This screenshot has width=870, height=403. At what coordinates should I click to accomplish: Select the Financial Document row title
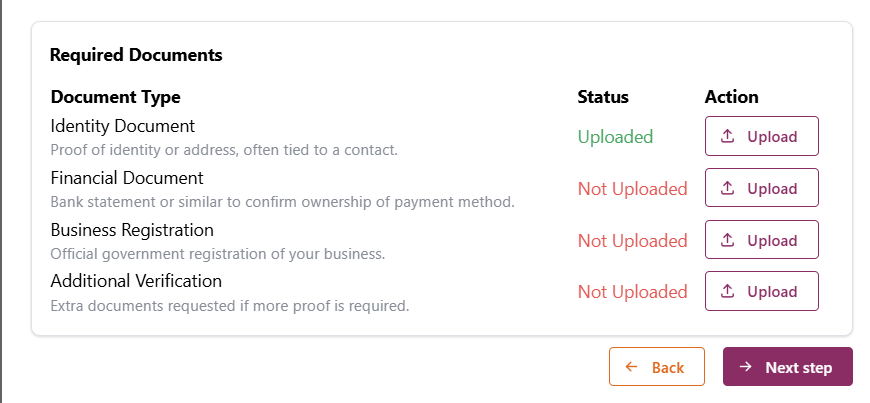click(127, 178)
